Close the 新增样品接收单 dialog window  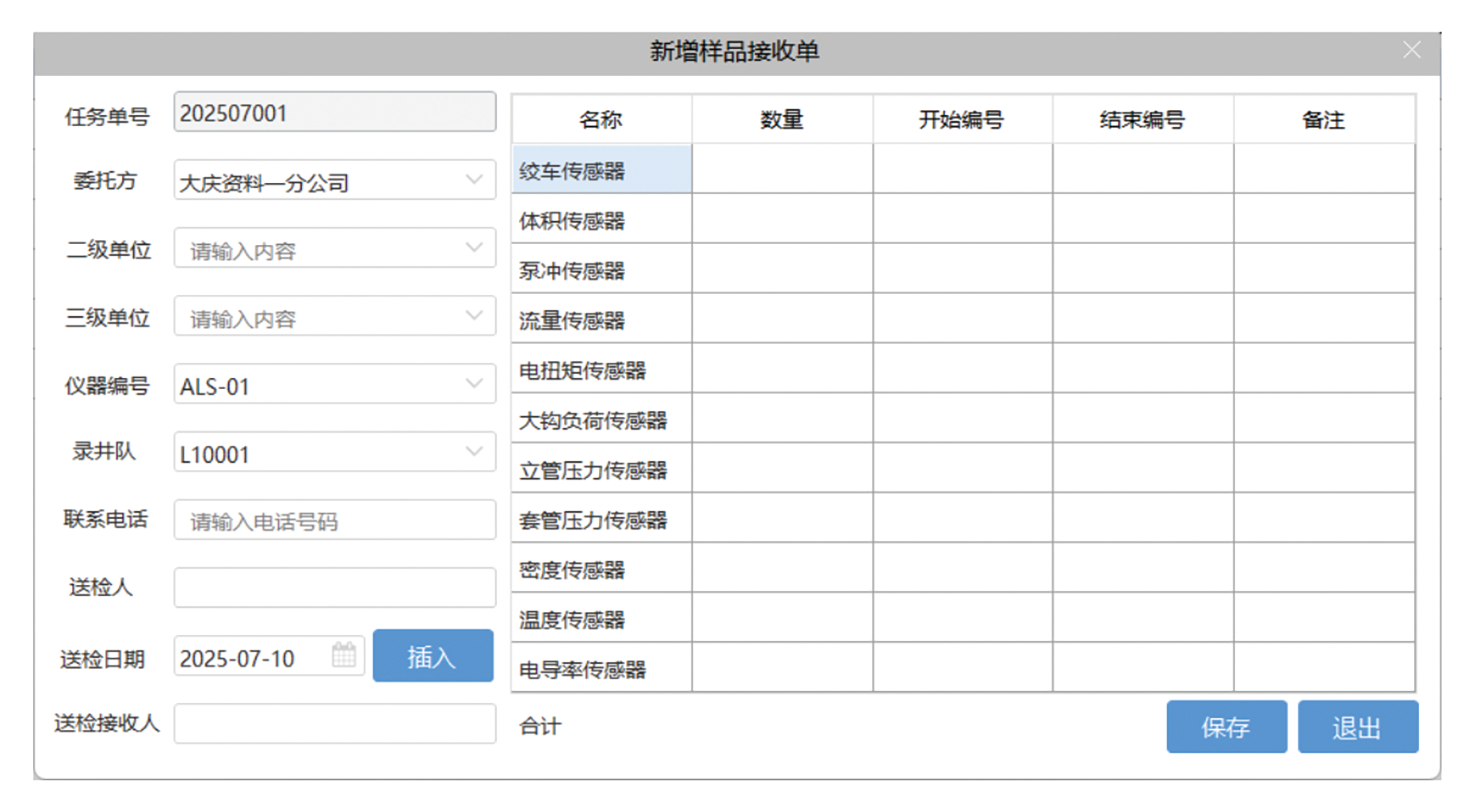pos(1412,51)
